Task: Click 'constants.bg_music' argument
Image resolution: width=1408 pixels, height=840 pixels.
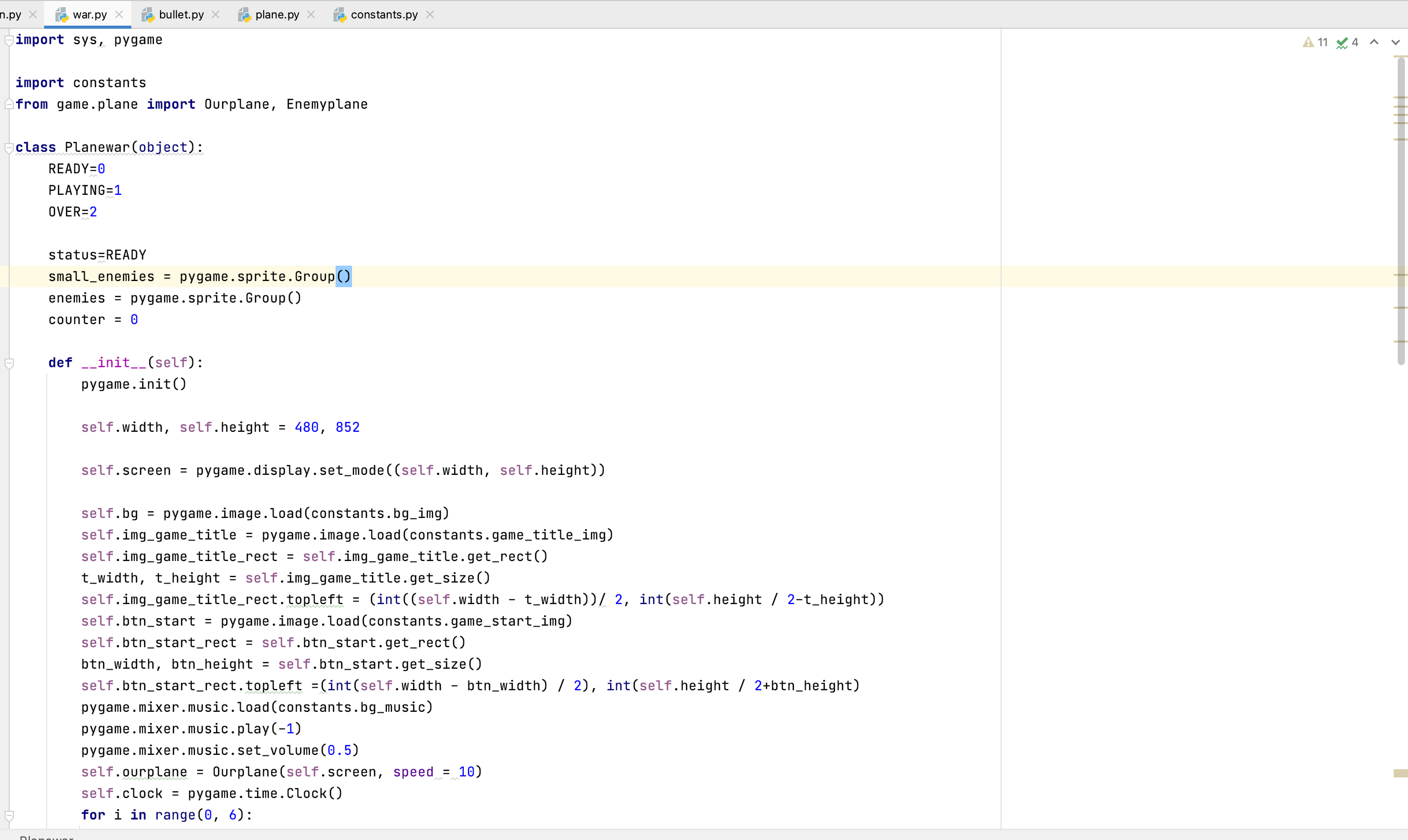Action: (351, 707)
